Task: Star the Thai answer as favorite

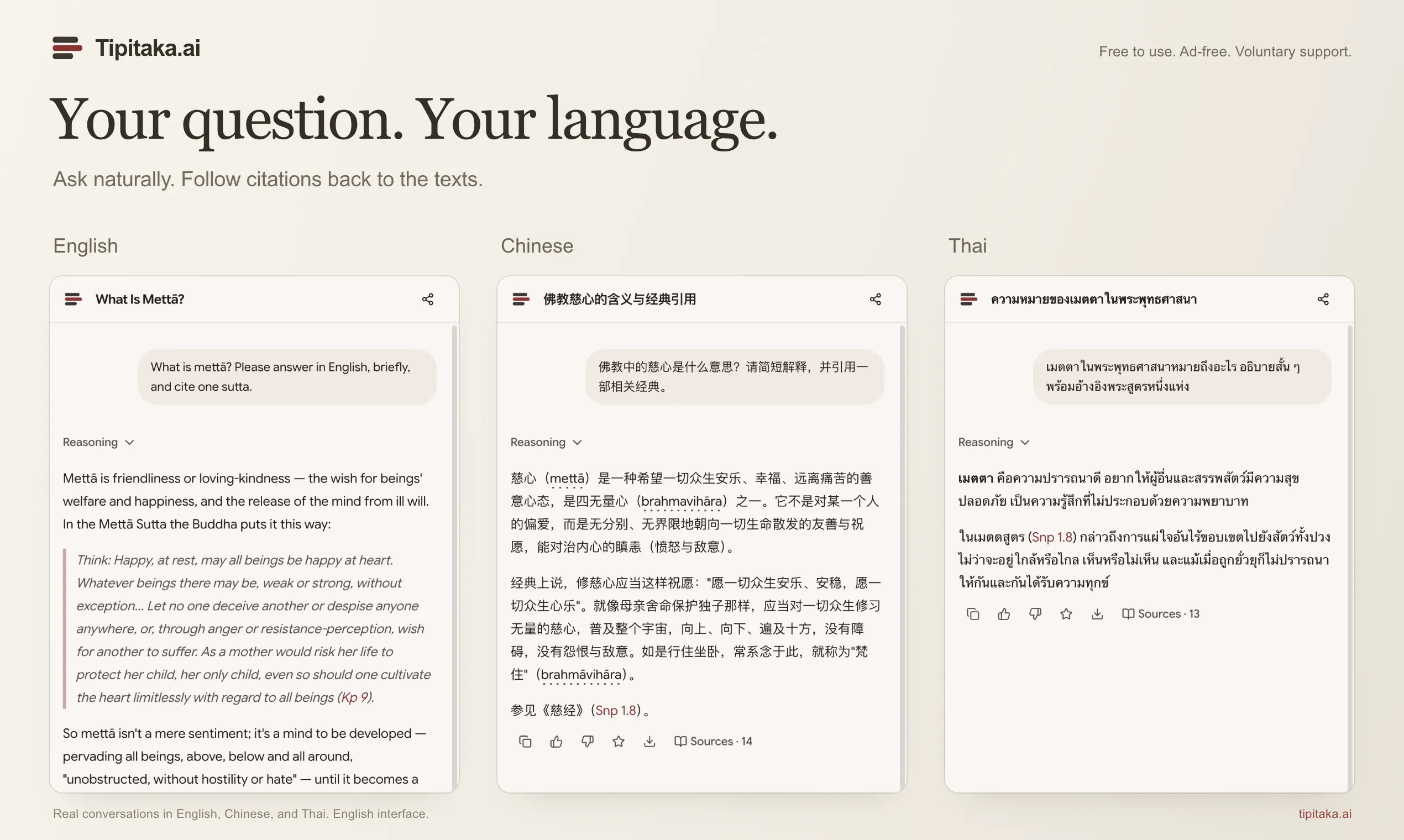Action: coord(1066,614)
